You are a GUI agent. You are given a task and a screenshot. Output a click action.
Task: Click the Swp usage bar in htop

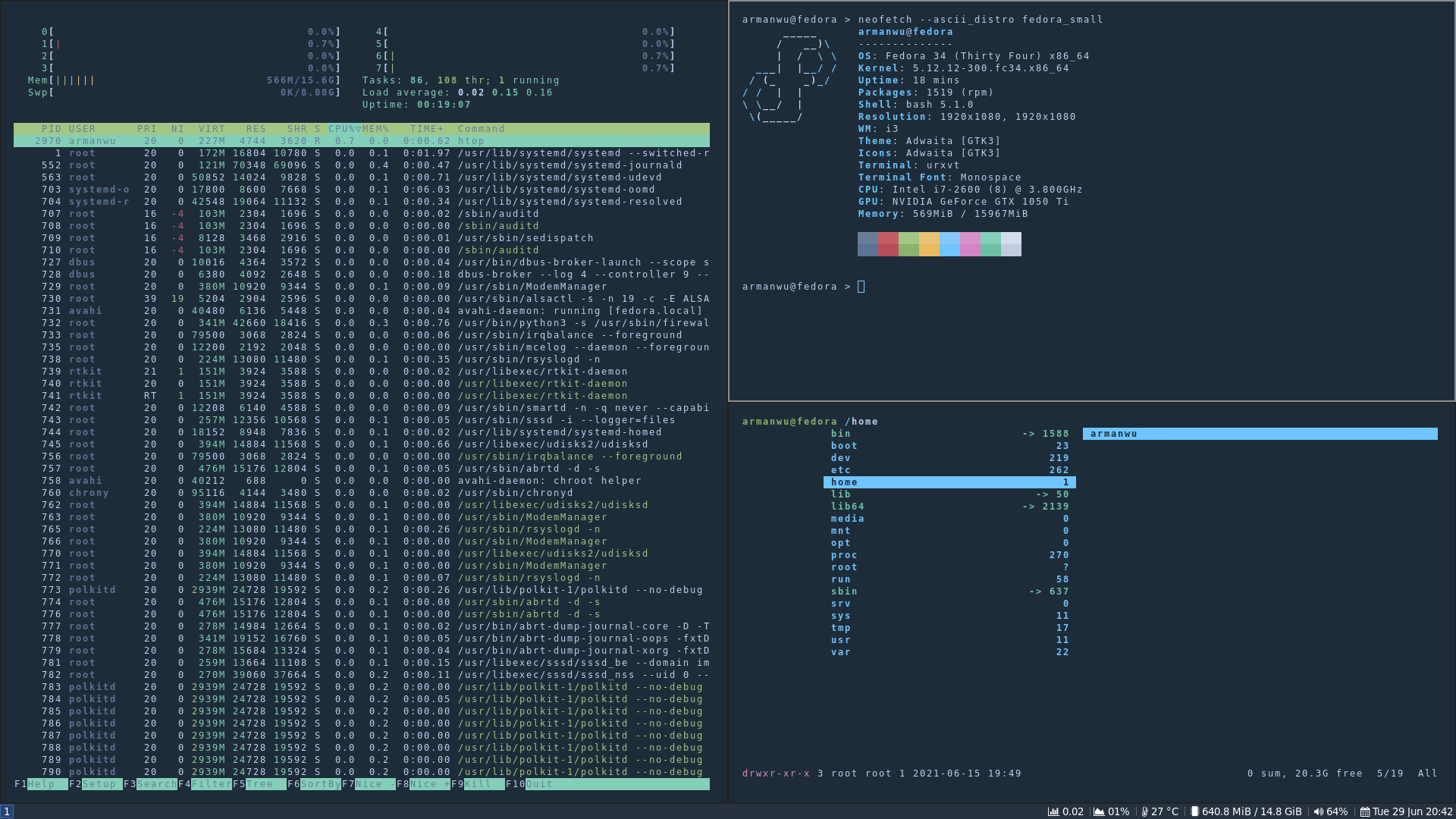(x=184, y=93)
